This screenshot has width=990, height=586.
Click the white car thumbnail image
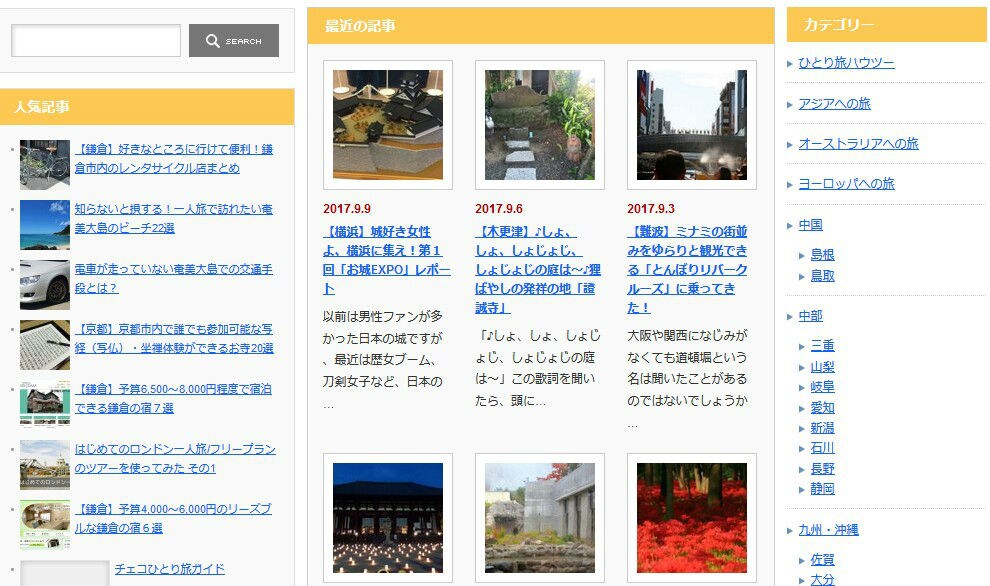click(45, 285)
